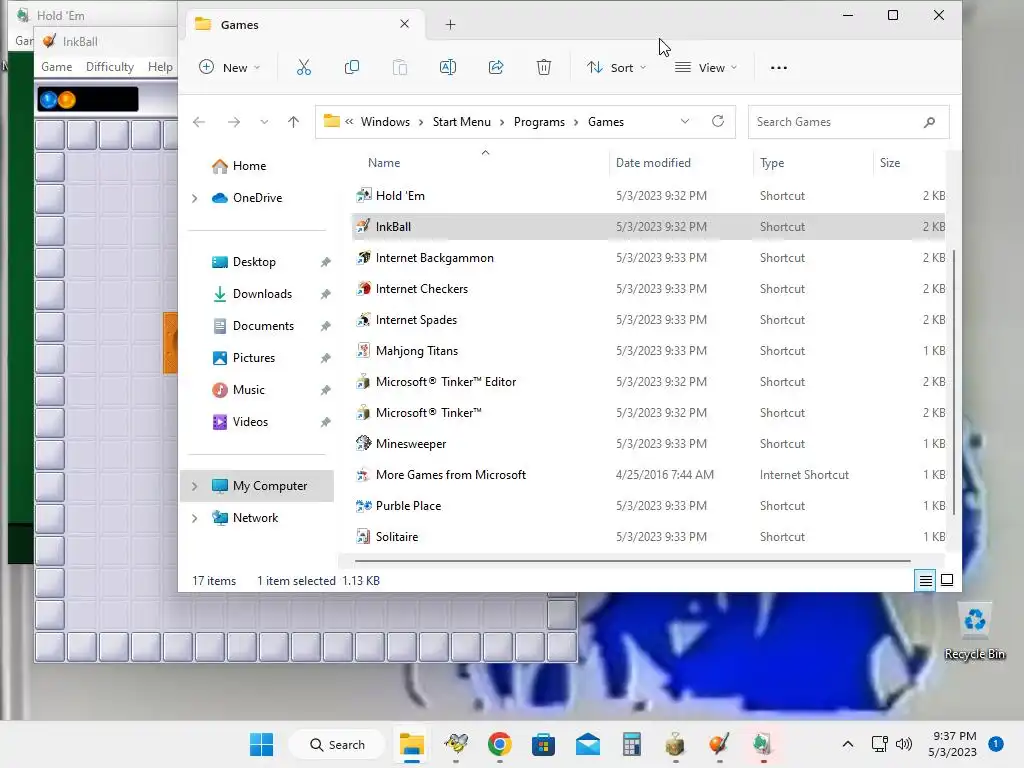This screenshot has height=768, width=1024.
Task: Go up one folder level arrow
Action: point(293,121)
